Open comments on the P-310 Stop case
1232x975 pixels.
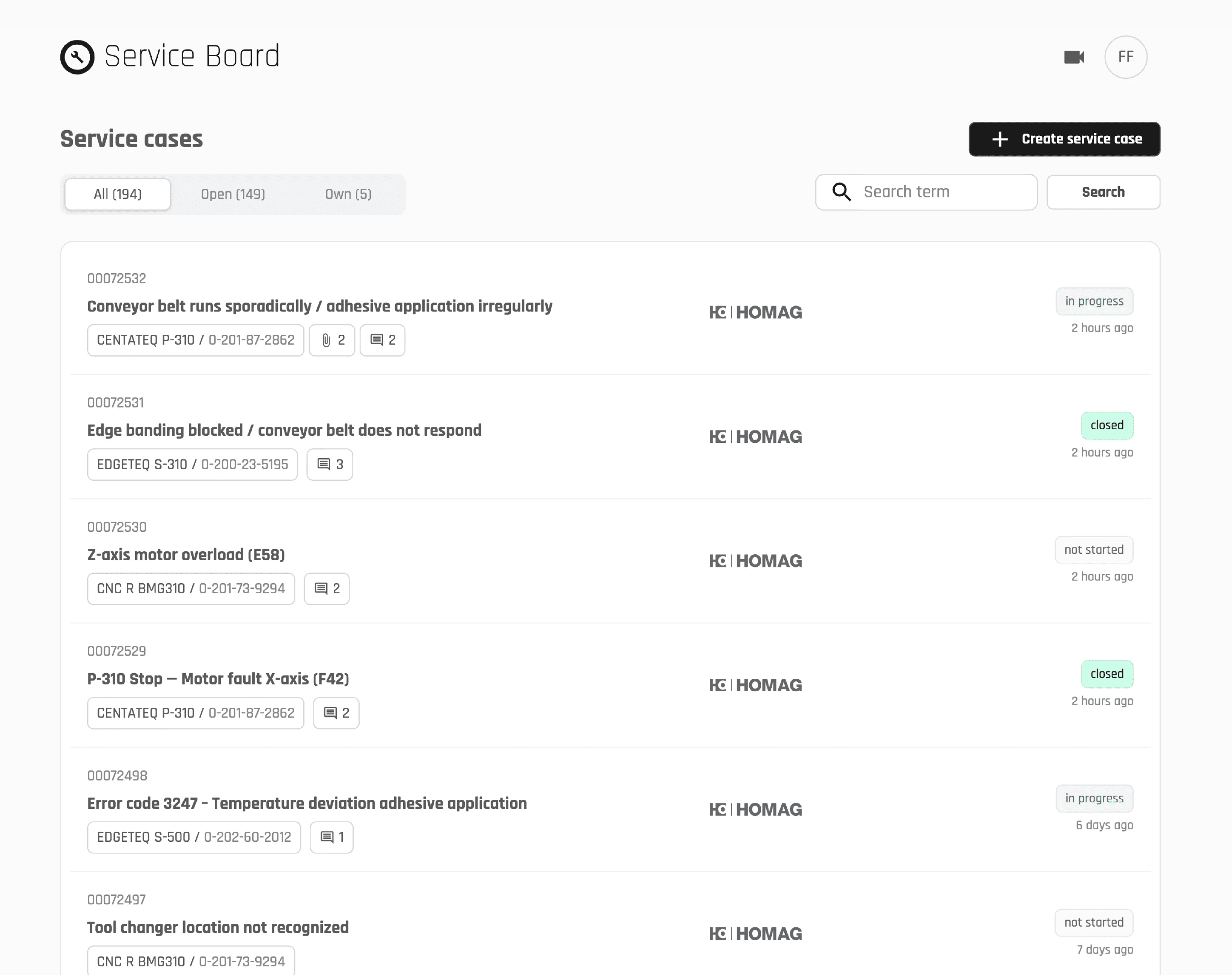(336, 712)
